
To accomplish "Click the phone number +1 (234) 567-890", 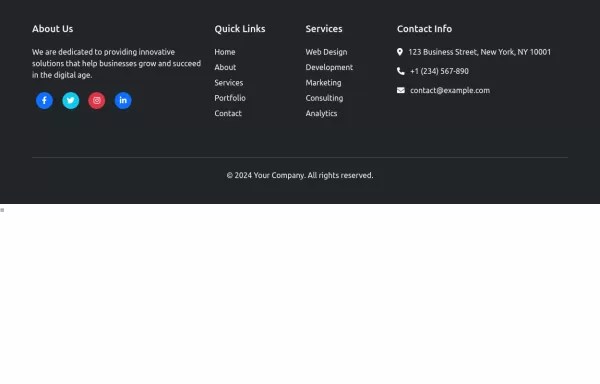I will pos(439,71).
